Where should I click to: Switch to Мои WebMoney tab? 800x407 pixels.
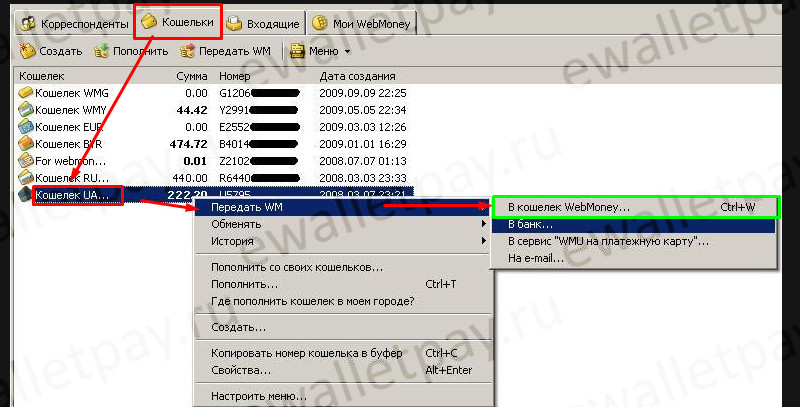point(362,23)
